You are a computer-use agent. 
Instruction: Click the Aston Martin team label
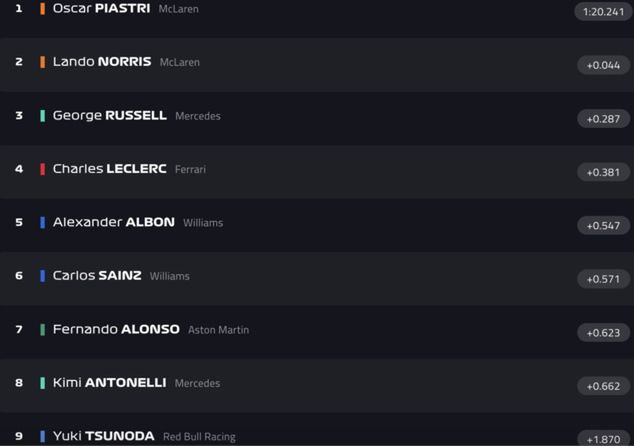click(x=218, y=330)
